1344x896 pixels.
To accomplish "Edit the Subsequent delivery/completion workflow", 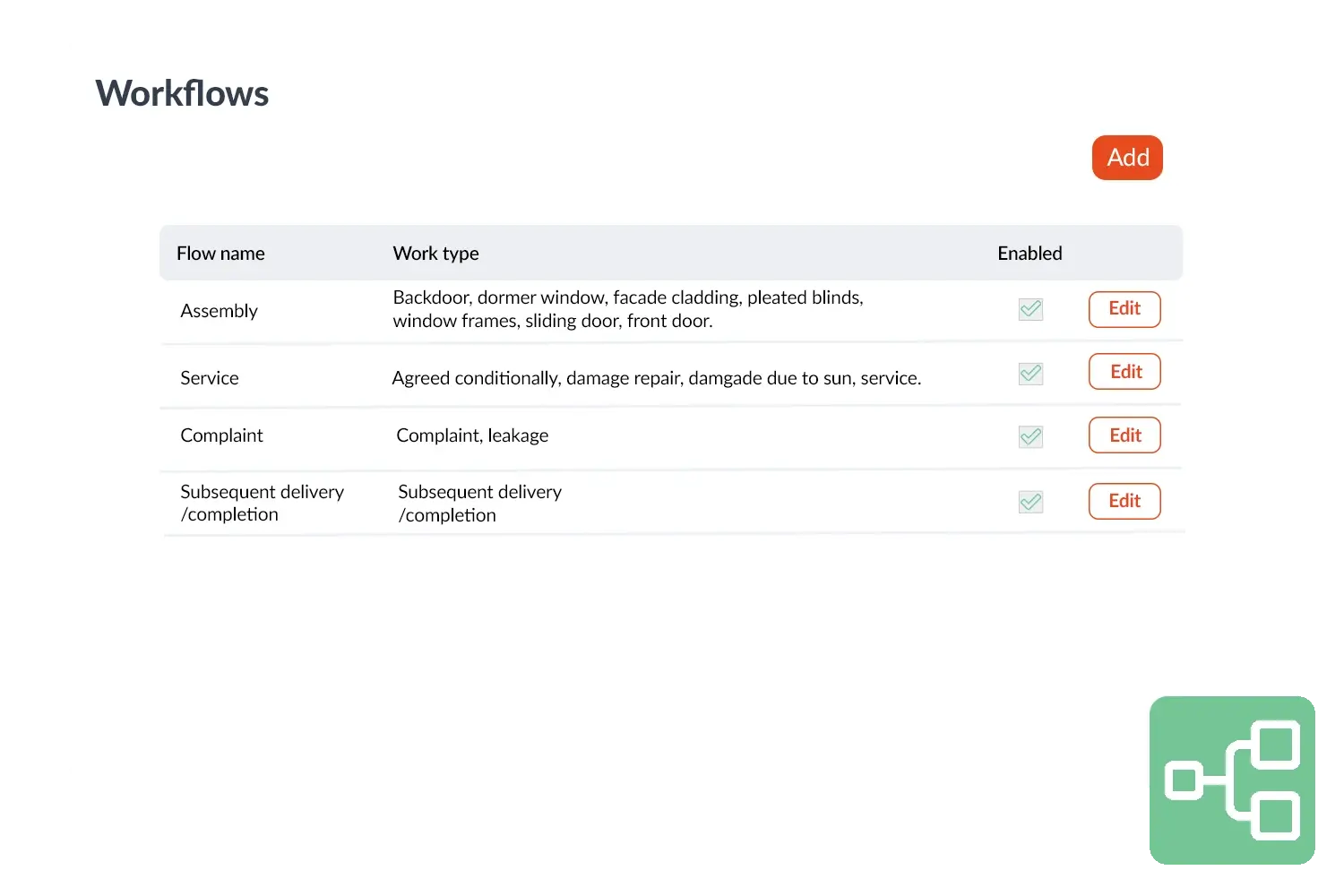I will pos(1124,501).
